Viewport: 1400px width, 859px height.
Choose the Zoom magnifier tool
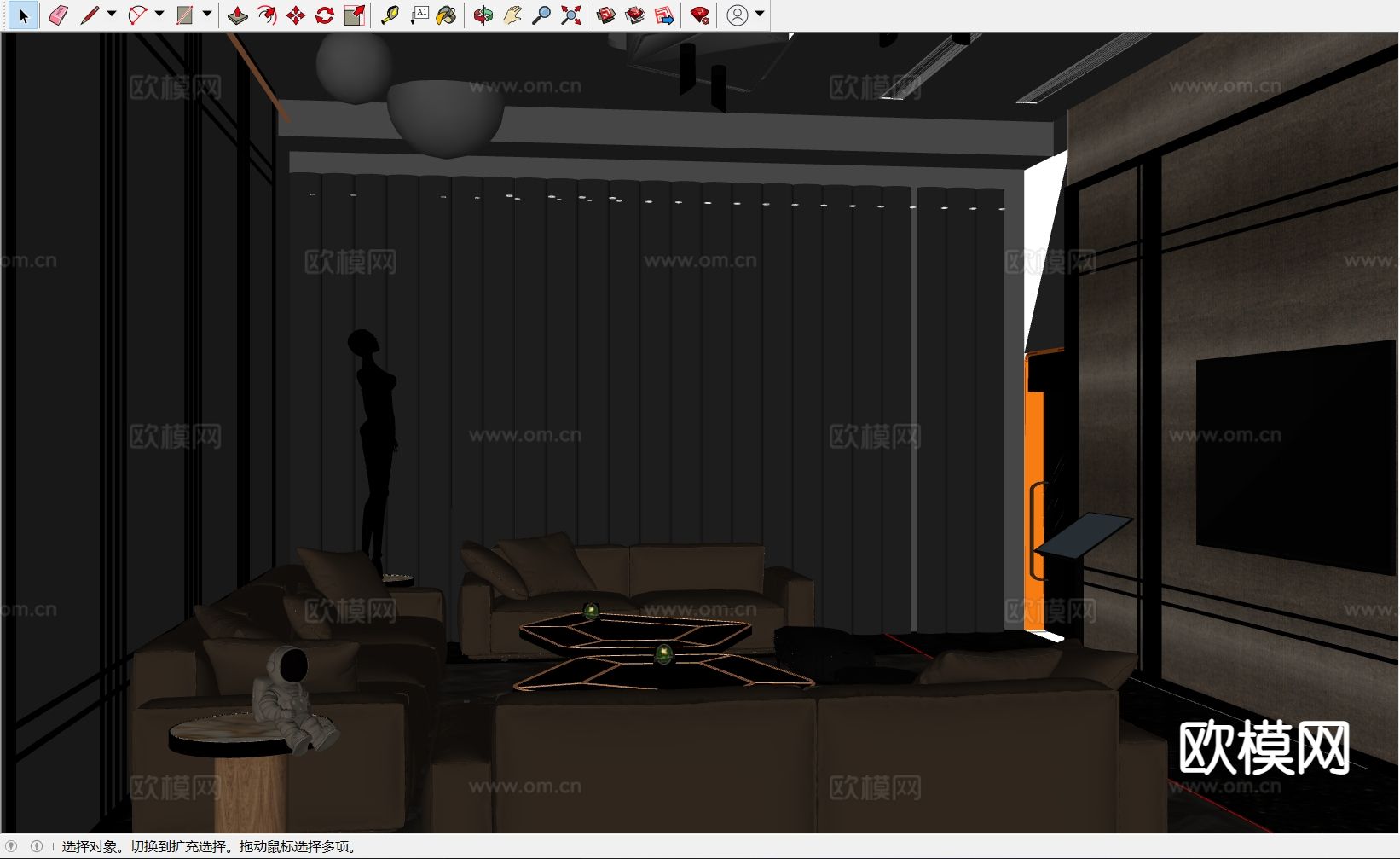[x=541, y=15]
